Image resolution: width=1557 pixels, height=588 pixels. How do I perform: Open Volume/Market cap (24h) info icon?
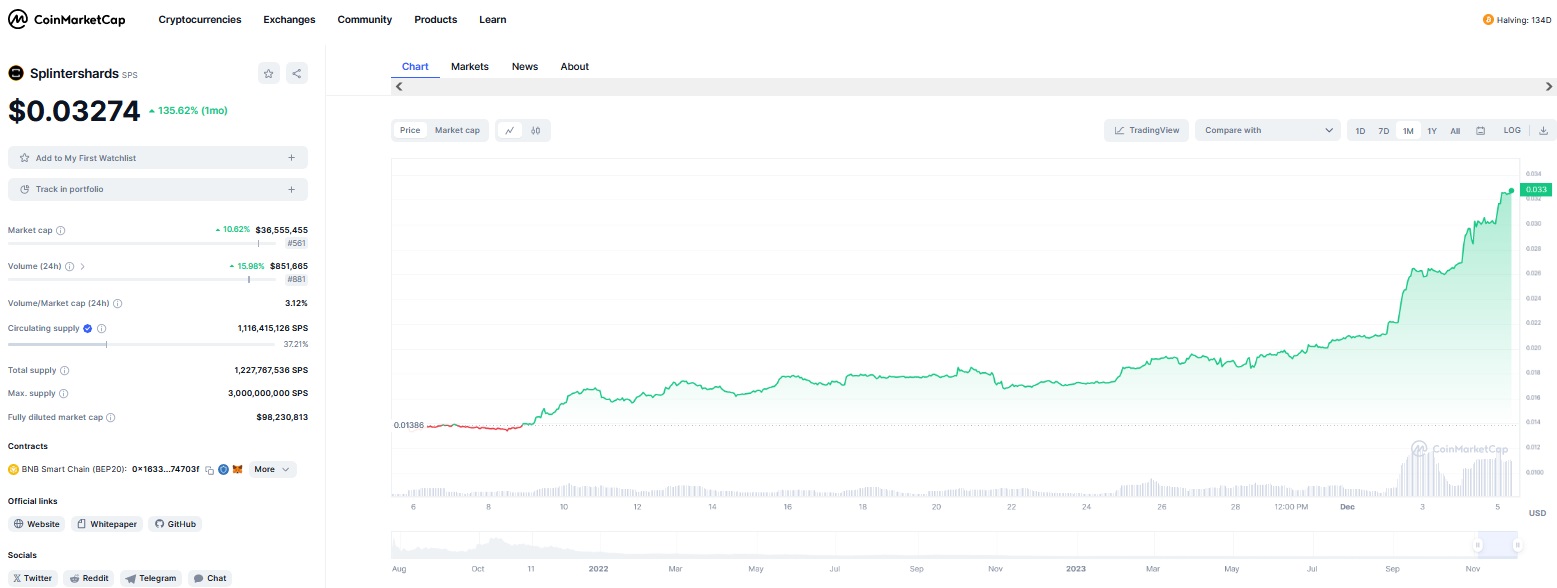pos(118,303)
